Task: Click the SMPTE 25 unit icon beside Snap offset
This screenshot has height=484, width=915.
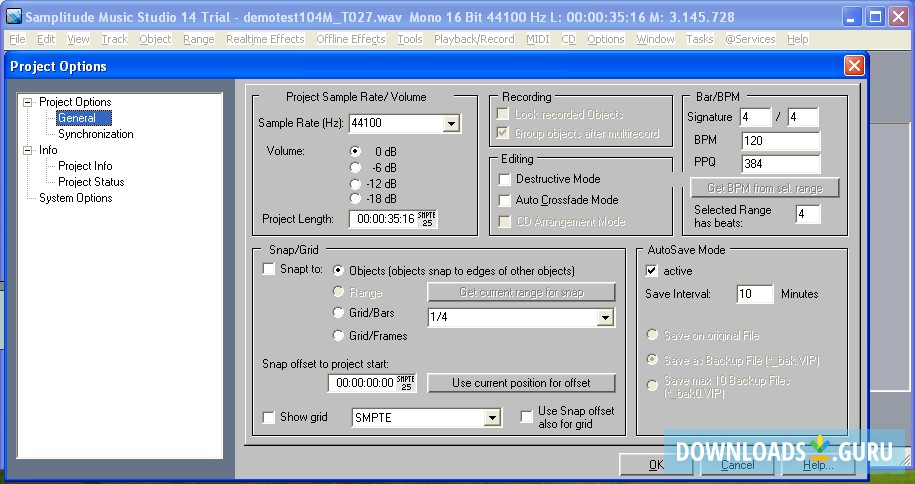Action: 406,383
